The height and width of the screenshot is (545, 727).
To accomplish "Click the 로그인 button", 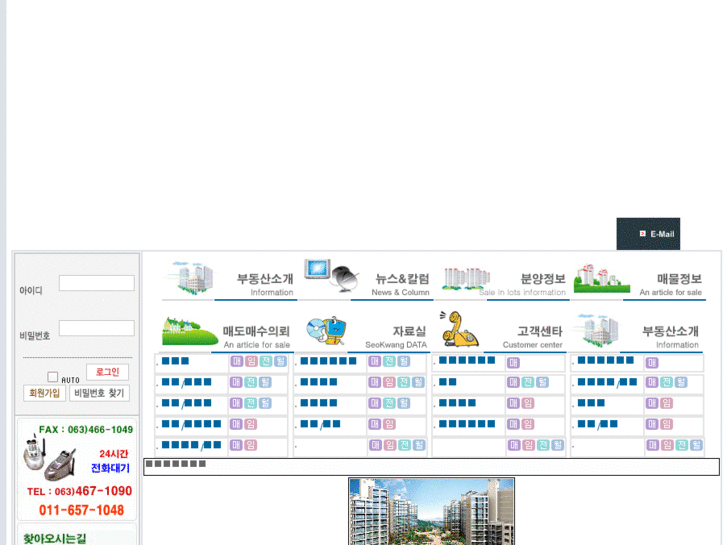I will click(107, 372).
